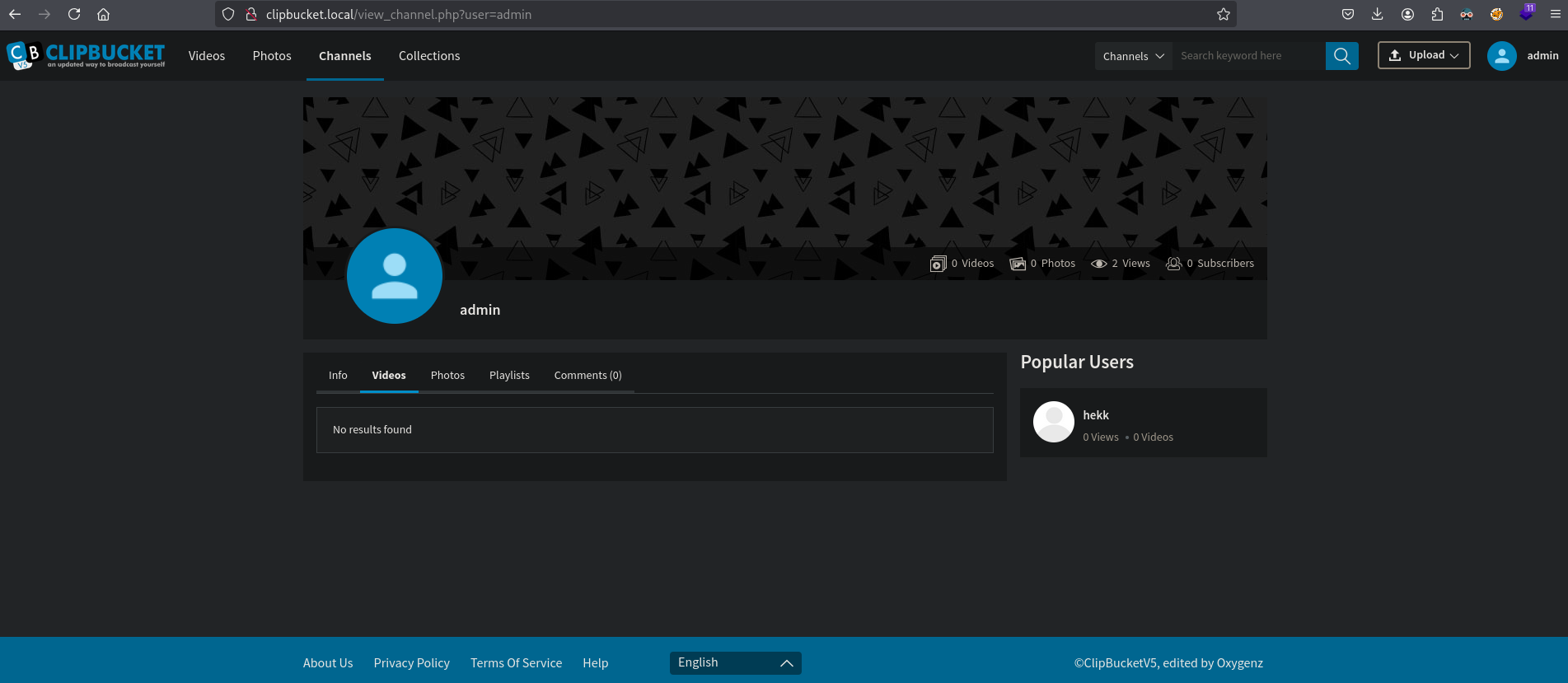The width and height of the screenshot is (1568, 683).
Task: Open the browser downloads icon
Action: [1377, 14]
